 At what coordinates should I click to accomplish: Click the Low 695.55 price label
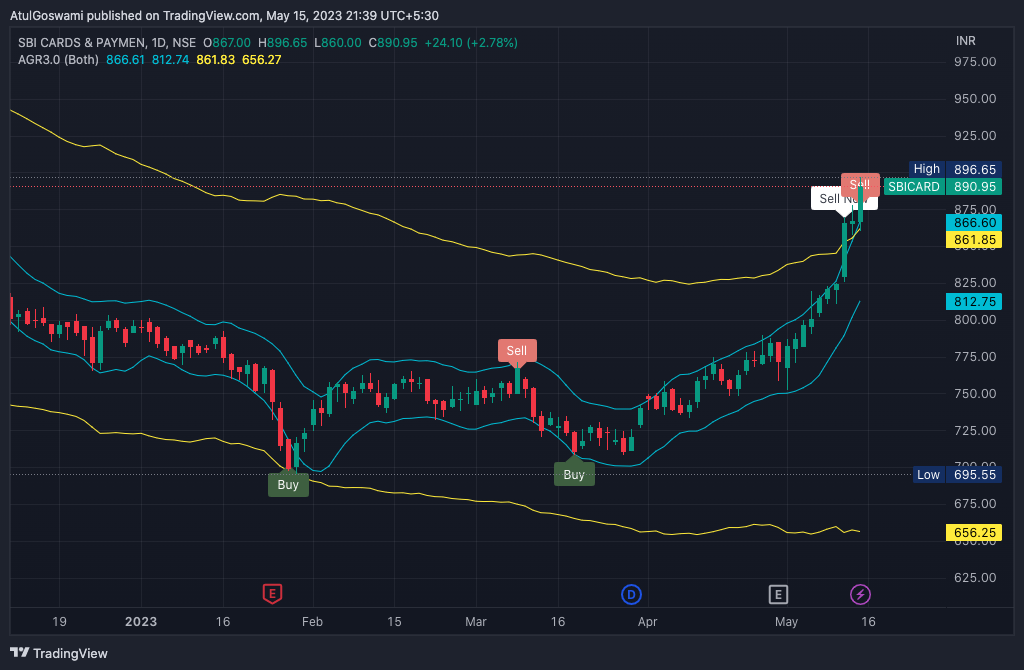(957, 475)
